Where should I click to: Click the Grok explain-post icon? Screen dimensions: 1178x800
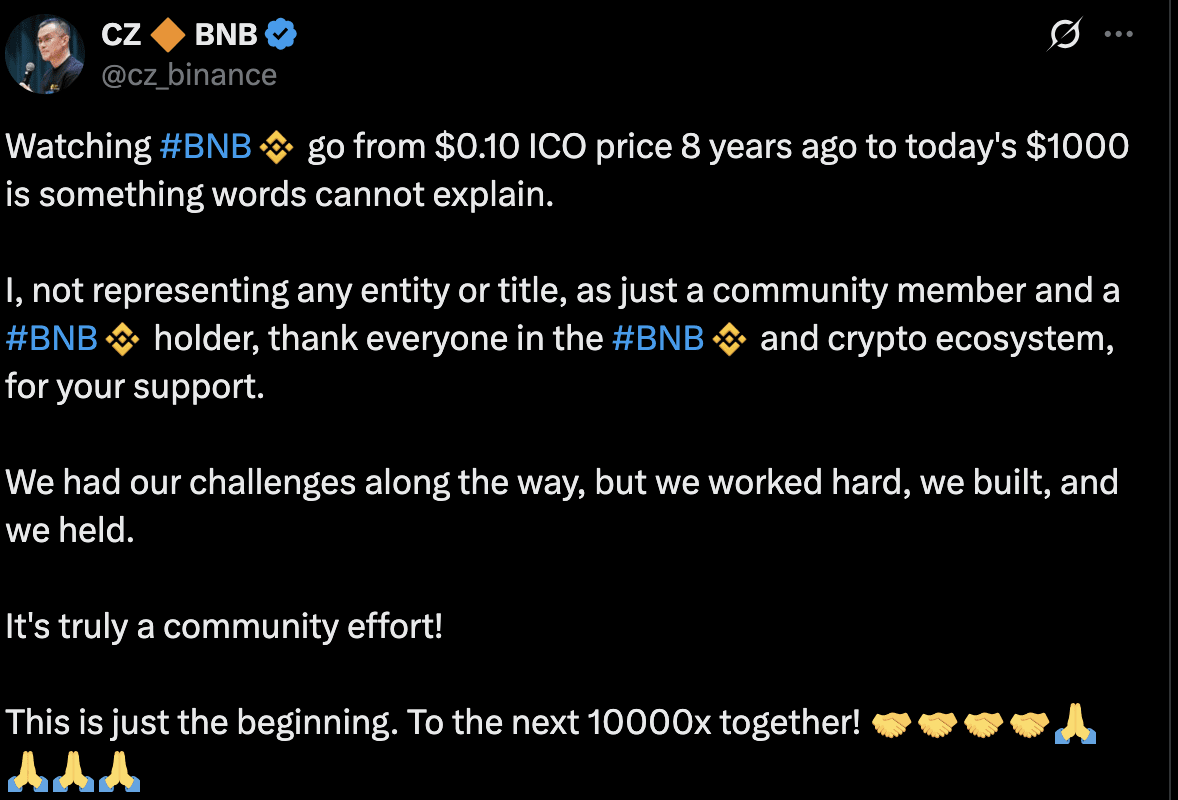(x=1065, y=35)
